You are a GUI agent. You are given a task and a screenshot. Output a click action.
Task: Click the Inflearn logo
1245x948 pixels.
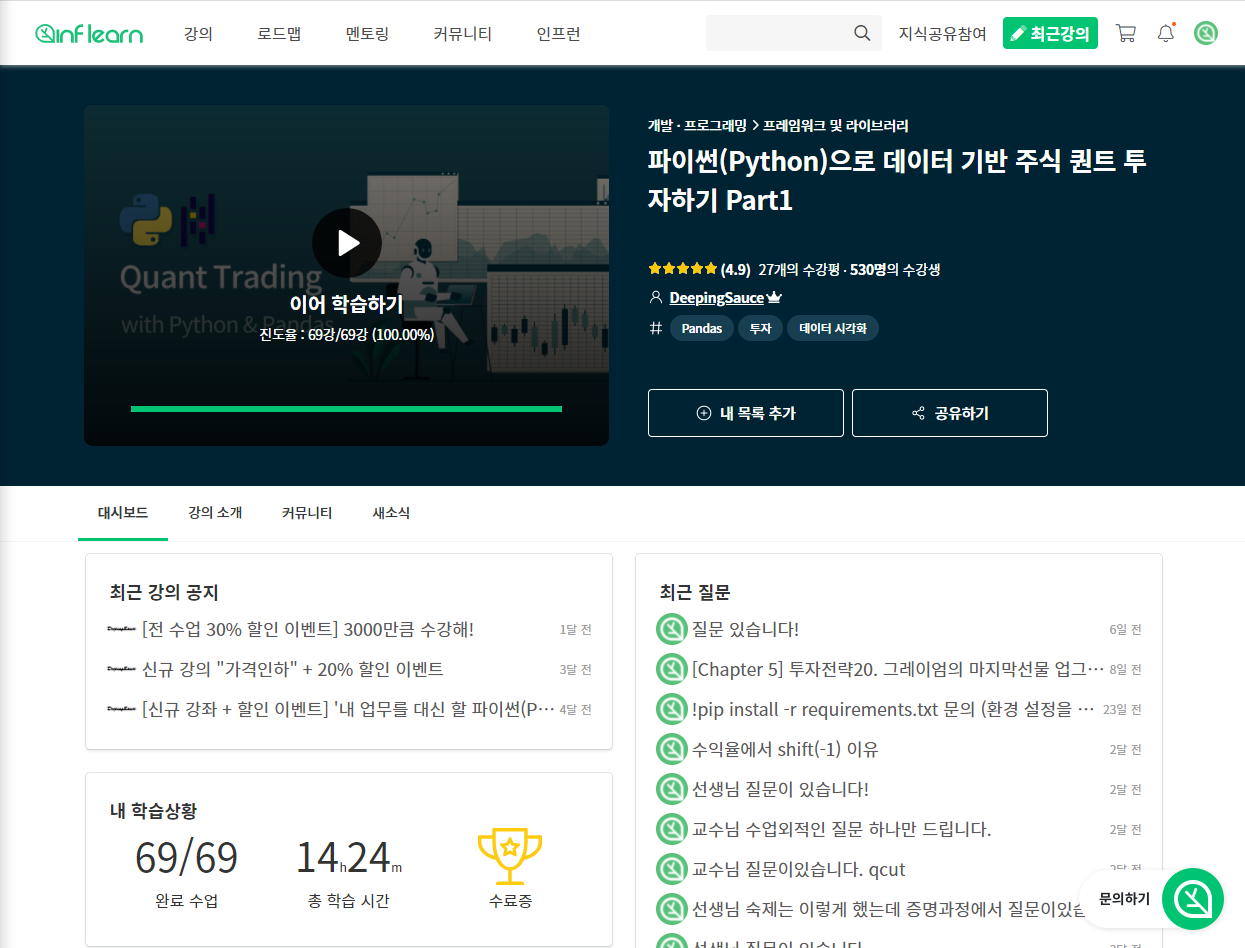point(89,34)
